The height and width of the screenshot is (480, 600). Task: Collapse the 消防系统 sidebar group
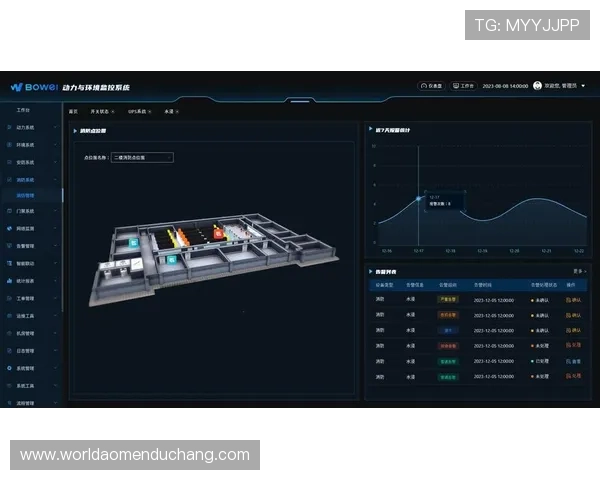(58, 179)
